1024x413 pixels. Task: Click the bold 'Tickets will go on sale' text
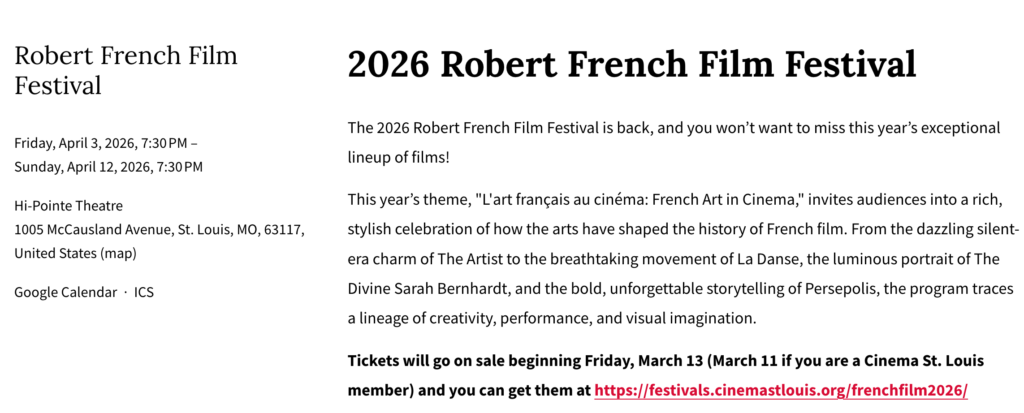pyautogui.click(x=432, y=360)
